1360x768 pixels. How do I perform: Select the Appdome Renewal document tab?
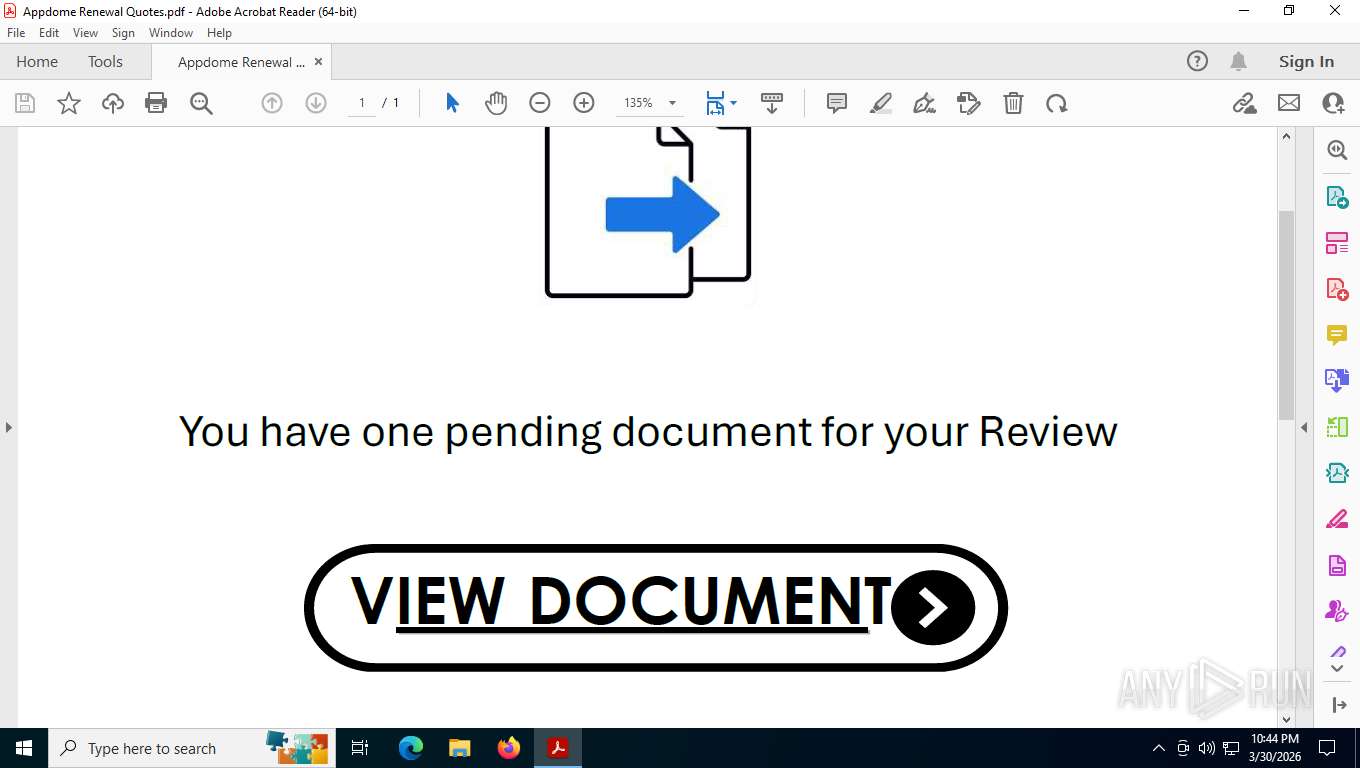[x=241, y=62]
